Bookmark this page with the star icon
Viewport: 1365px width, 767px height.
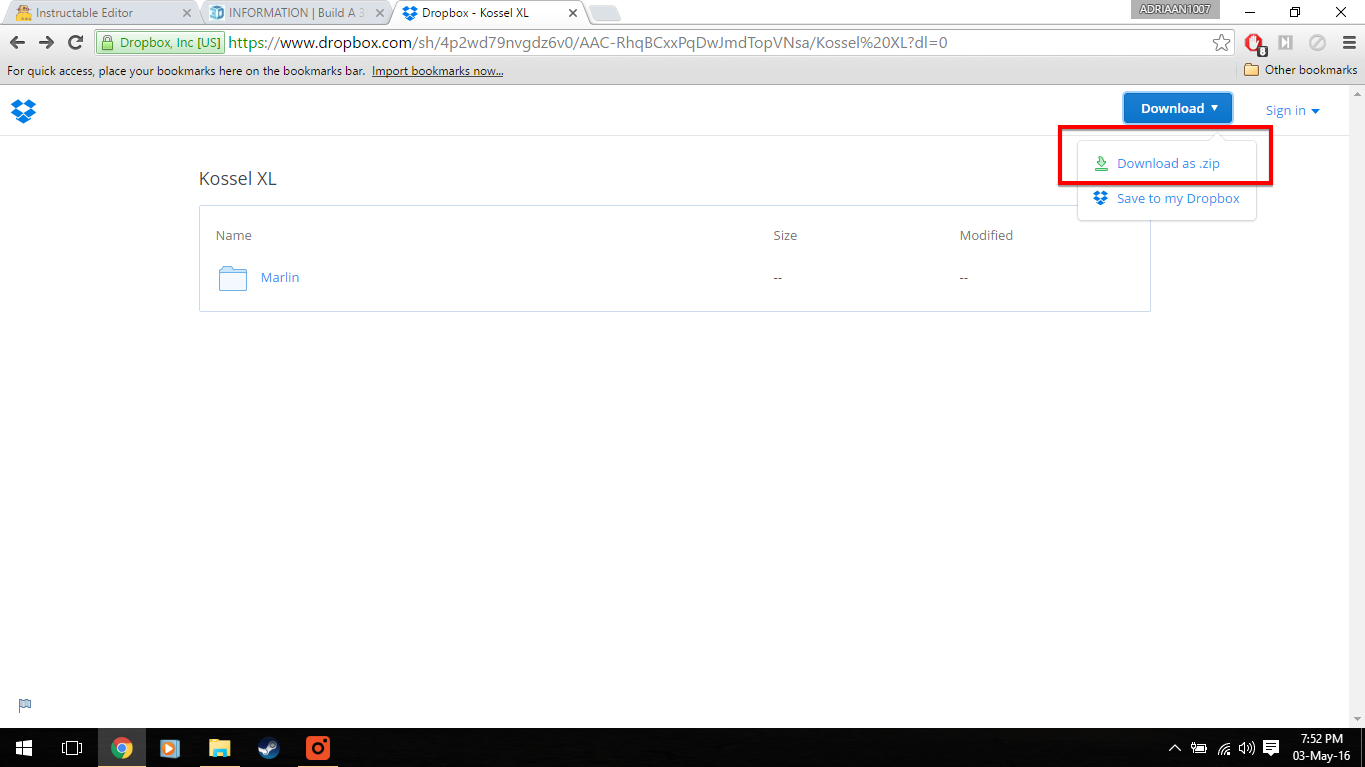click(1222, 43)
